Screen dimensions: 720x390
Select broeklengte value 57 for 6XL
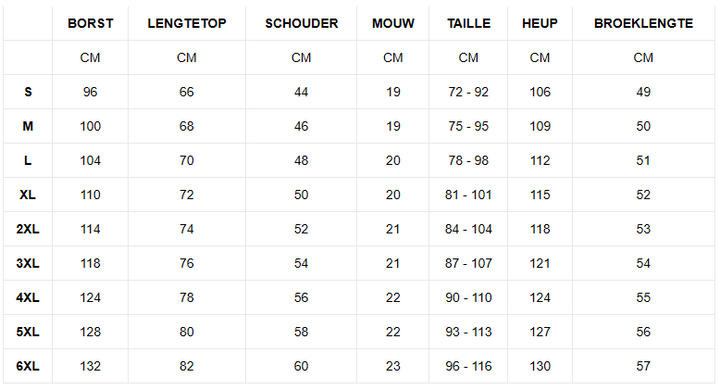(643, 366)
